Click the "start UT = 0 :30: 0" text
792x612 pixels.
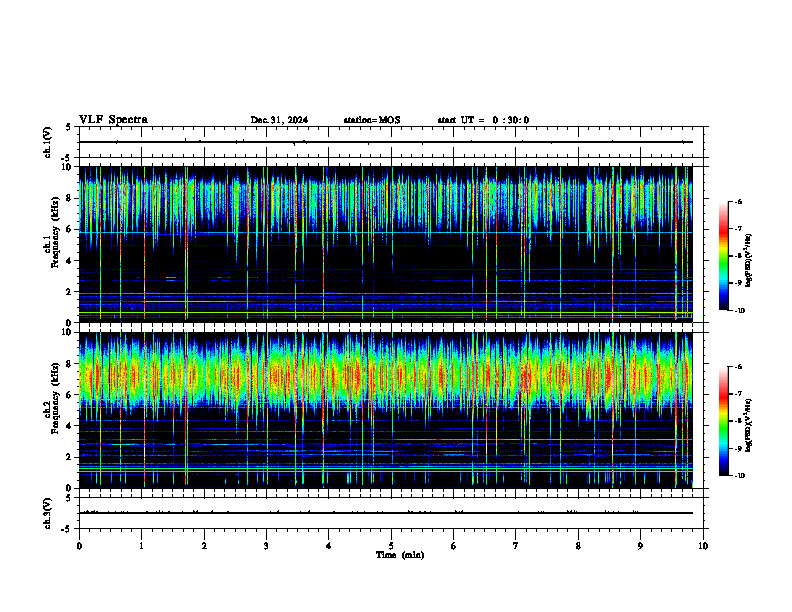click(483, 120)
